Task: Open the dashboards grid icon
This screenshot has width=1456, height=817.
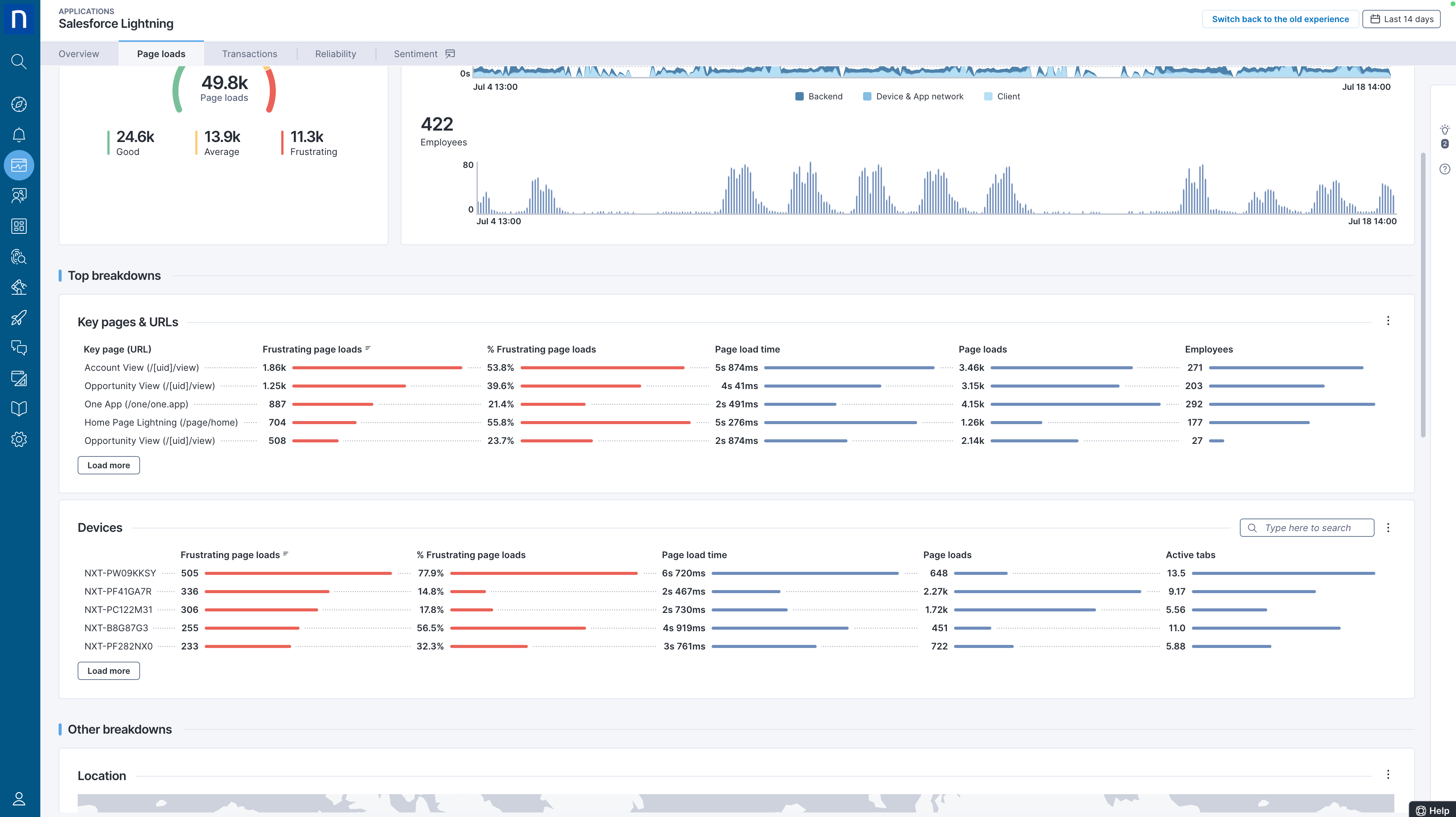Action: click(x=19, y=226)
